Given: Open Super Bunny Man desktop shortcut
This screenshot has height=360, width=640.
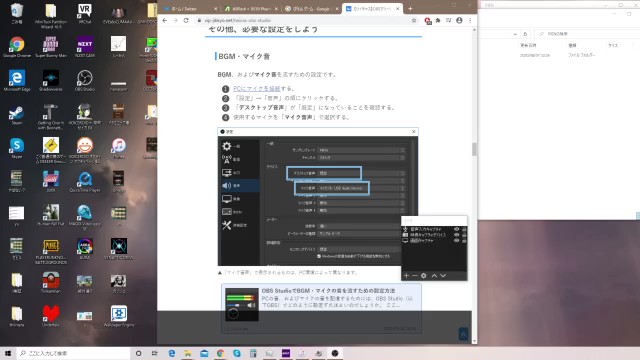Looking at the screenshot, I should [x=51, y=47].
